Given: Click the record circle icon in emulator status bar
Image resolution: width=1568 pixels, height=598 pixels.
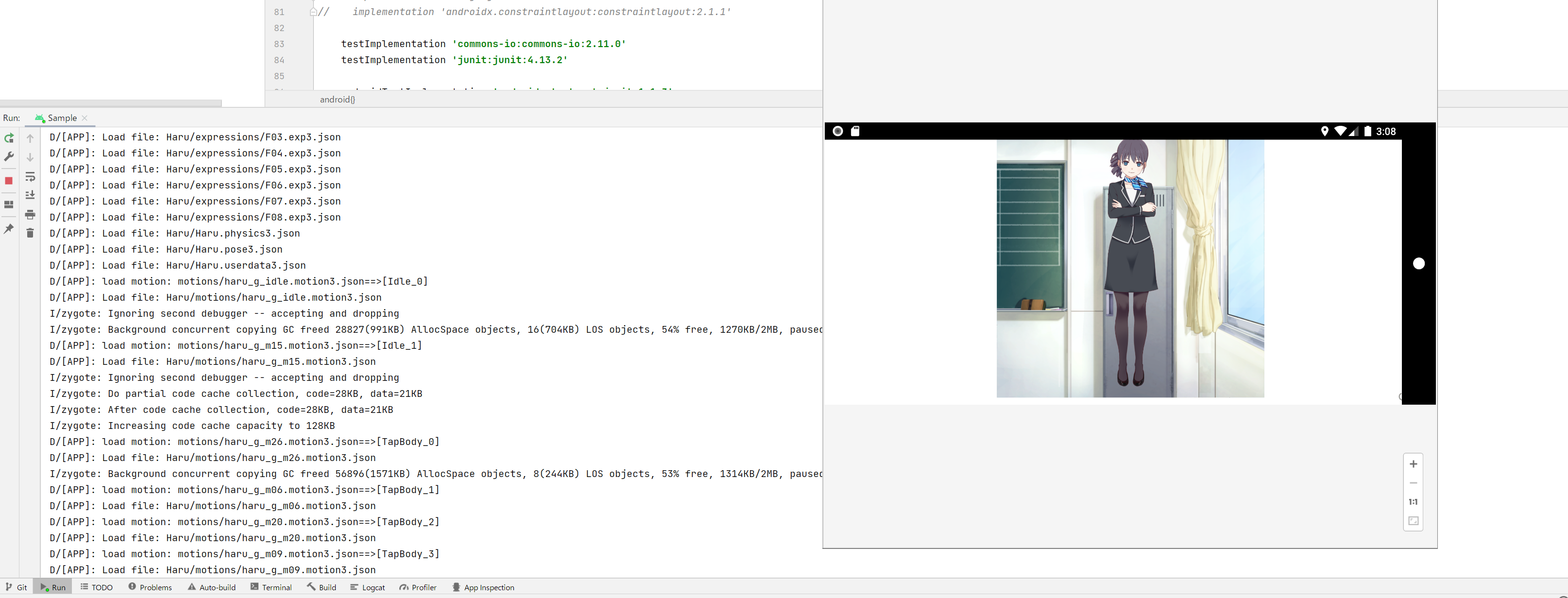Looking at the screenshot, I should tap(837, 131).
